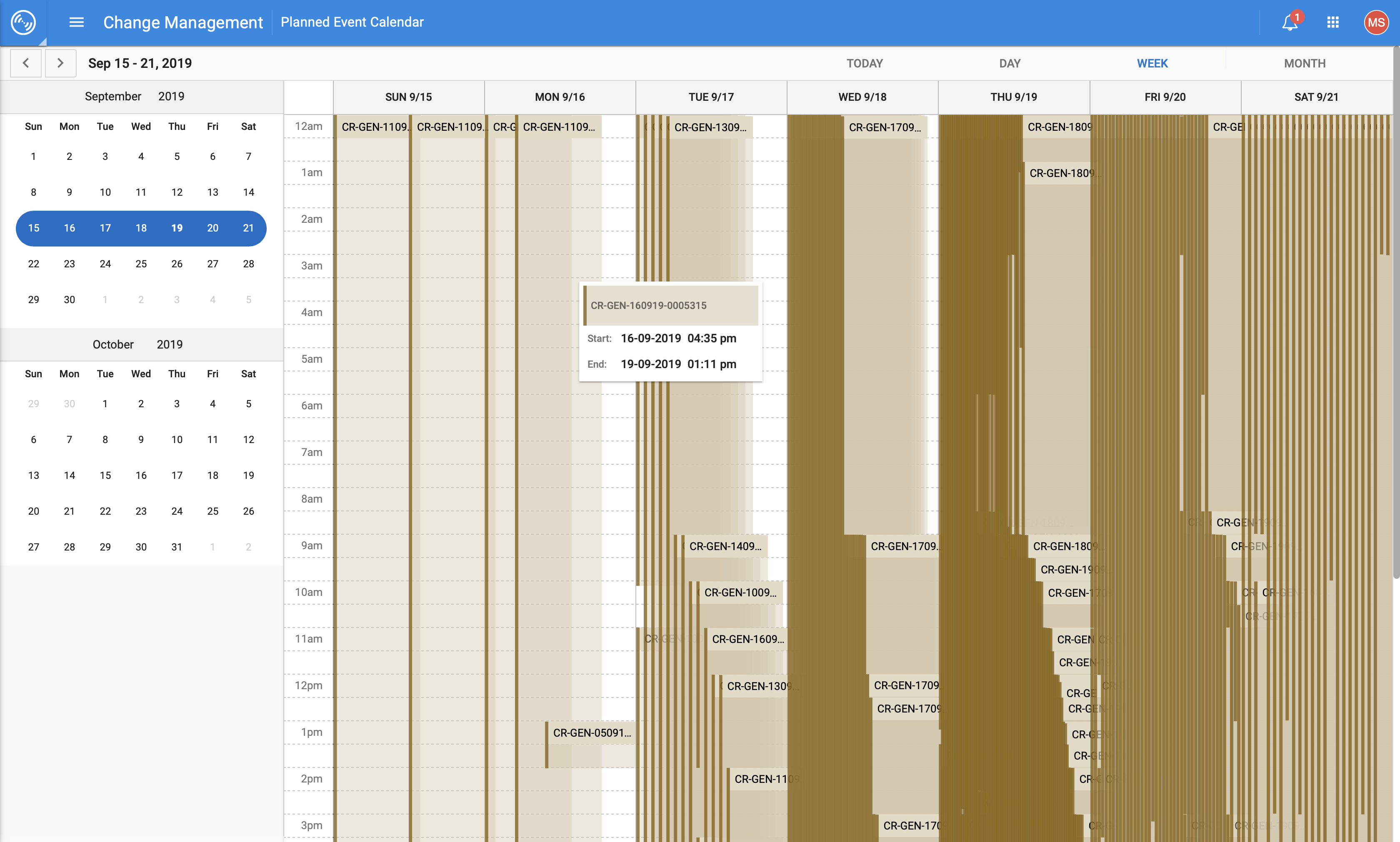The height and width of the screenshot is (842, 1400).
Task: Open the notifications bell
Action: [1290, 23]
